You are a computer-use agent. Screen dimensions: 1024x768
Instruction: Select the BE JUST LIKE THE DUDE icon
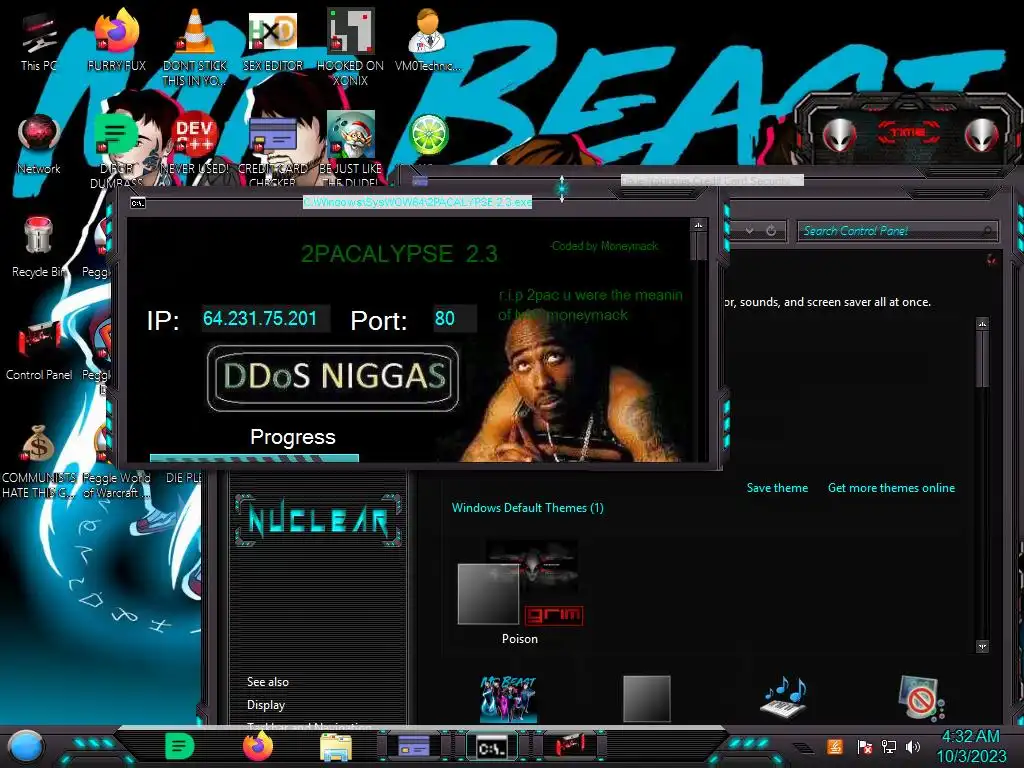(350, 149)
